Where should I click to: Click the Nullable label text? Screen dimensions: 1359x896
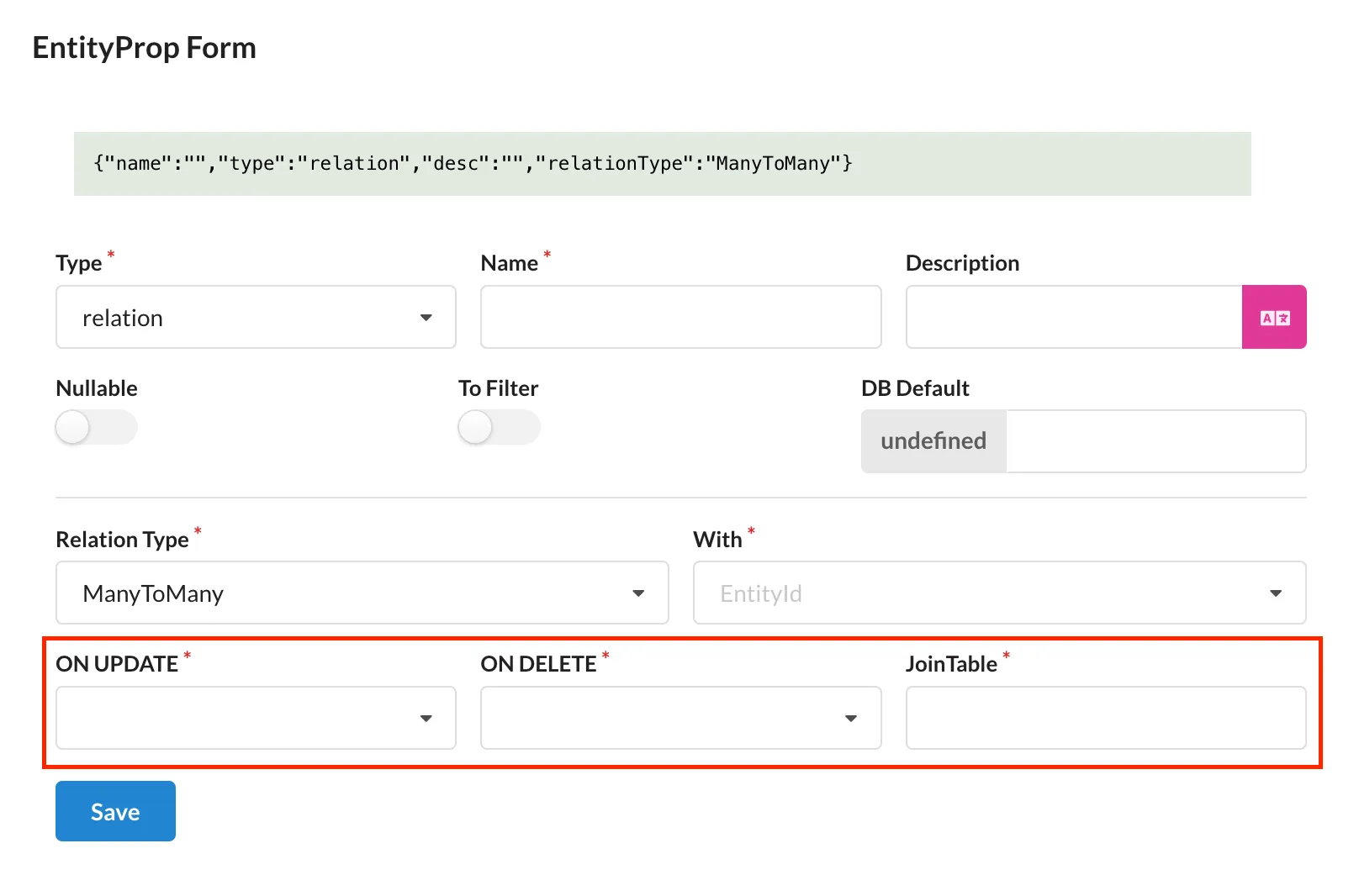[x=97, y=388]
